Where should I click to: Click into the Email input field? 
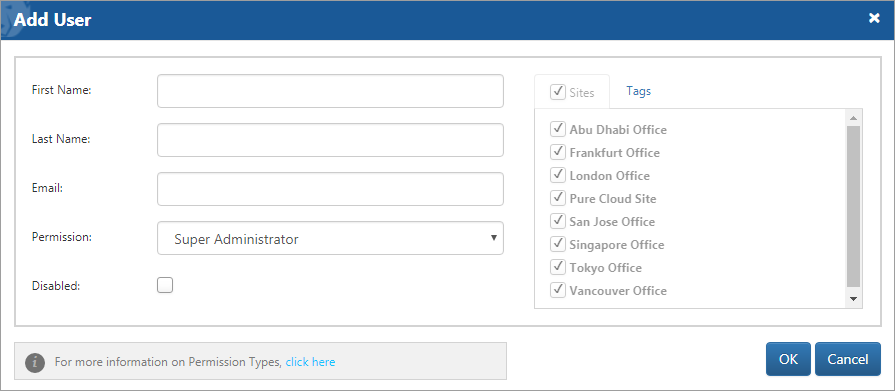tap(330, 189)
